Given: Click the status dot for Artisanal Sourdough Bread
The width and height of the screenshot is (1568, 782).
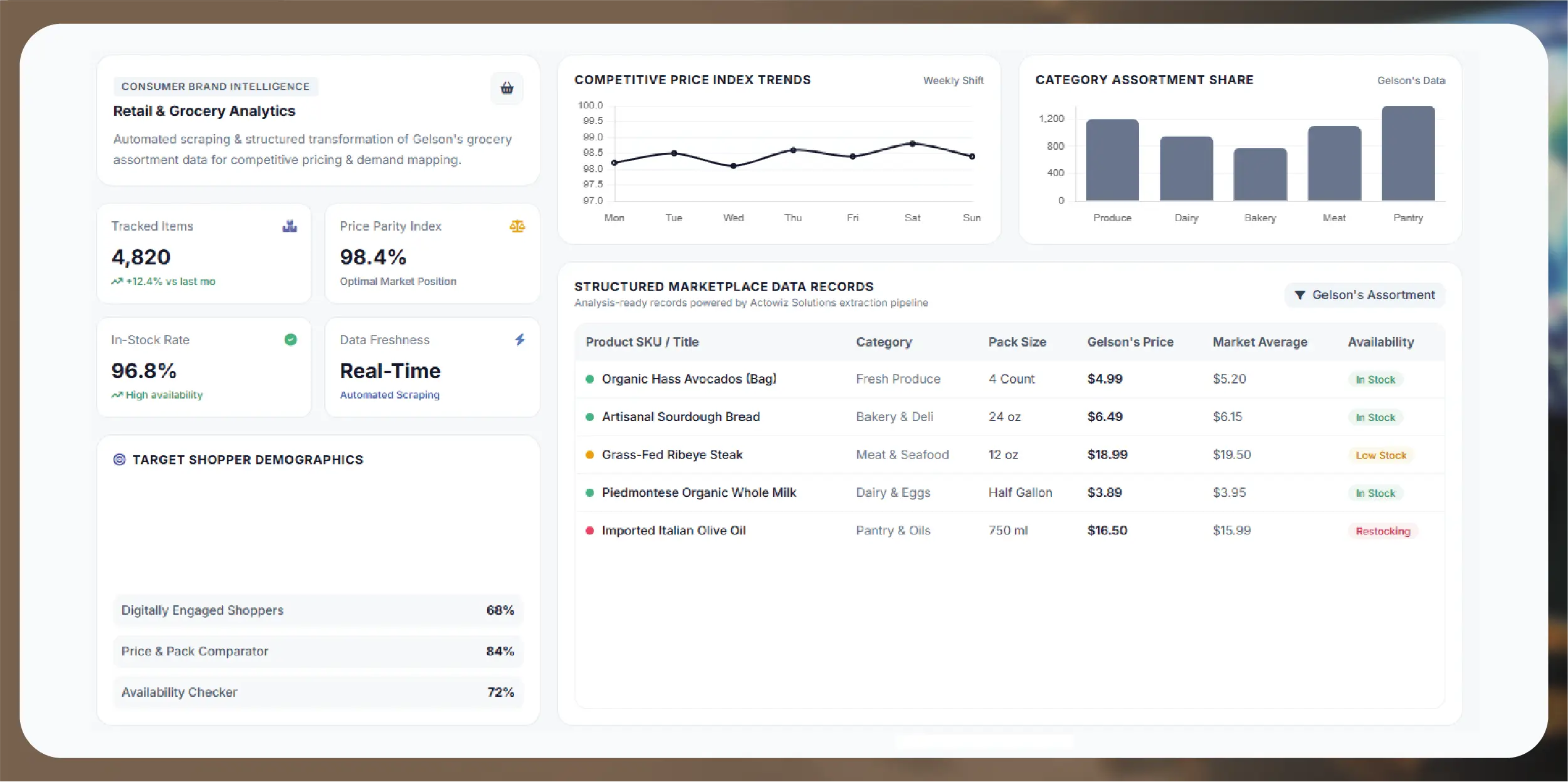Looking at the screenshot, I should [x=589, y=417].
